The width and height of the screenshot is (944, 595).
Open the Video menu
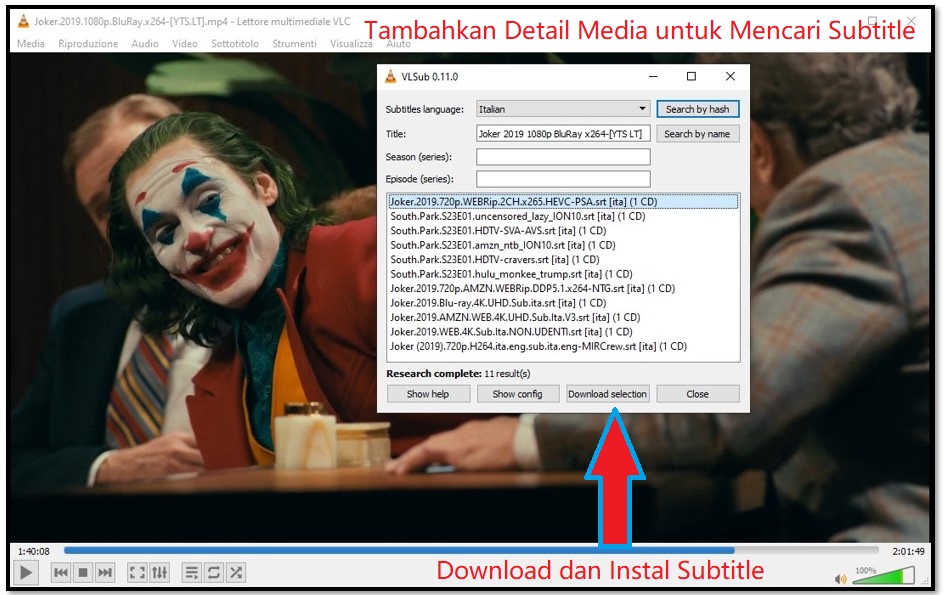point(185,43)
